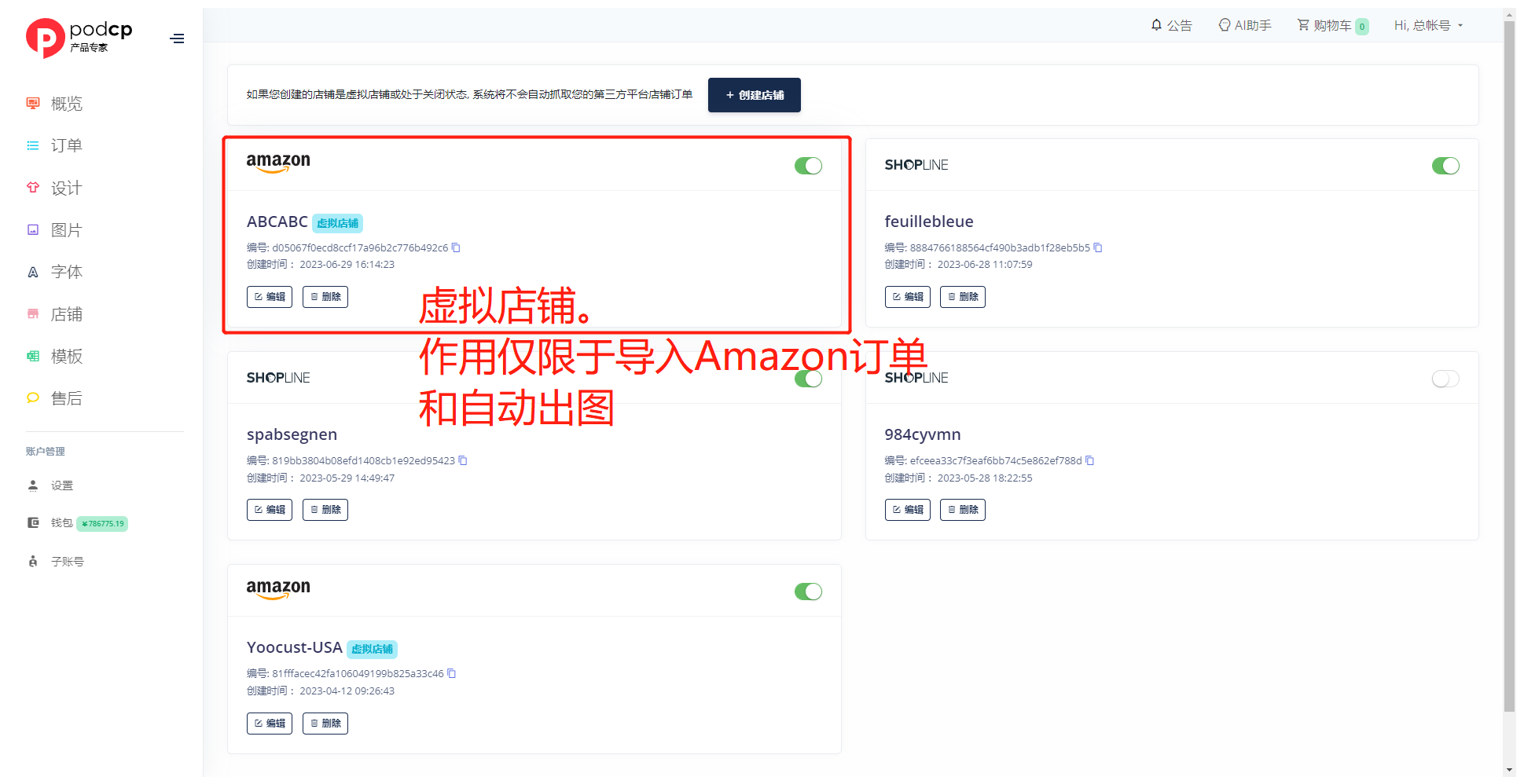Screen dimensions: 1524x784
Task: Click the 虚拟店铺 tag next to ABCABC
Action: point(338,223)
